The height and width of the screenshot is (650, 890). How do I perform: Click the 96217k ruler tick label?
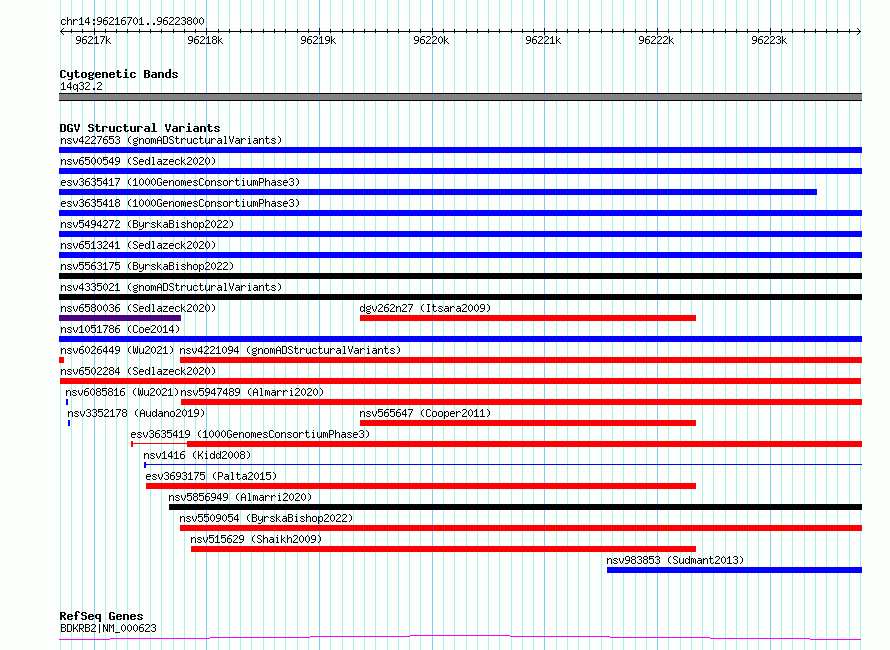coord(93,40)
